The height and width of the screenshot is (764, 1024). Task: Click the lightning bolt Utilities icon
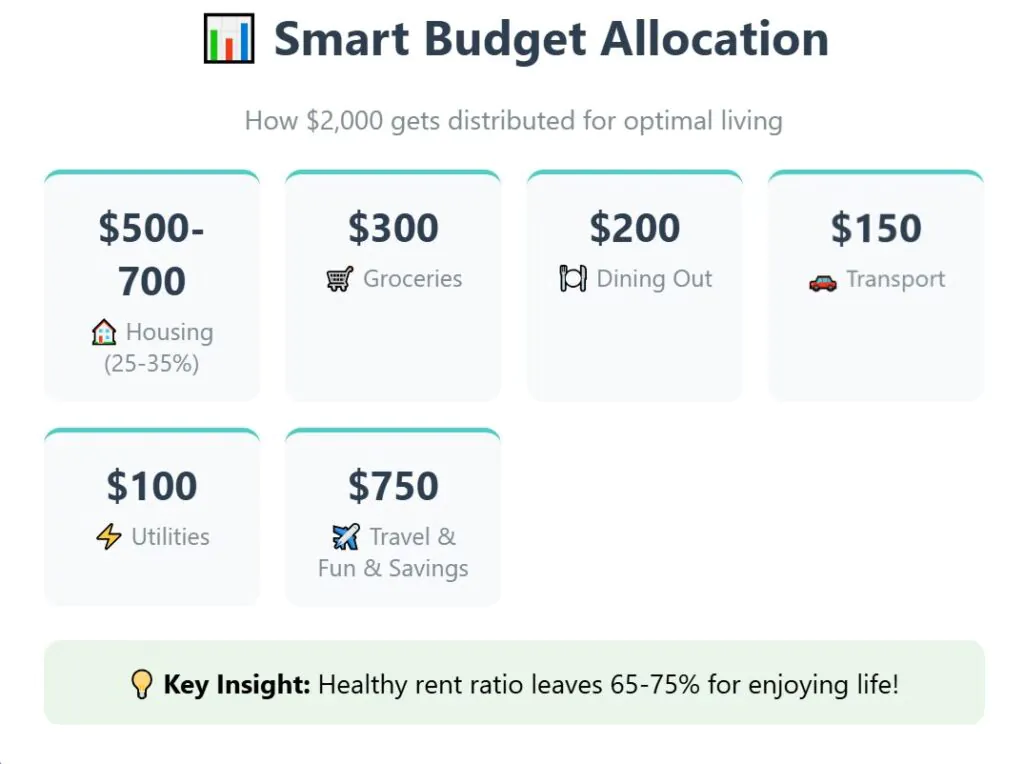tap(109, 537)
